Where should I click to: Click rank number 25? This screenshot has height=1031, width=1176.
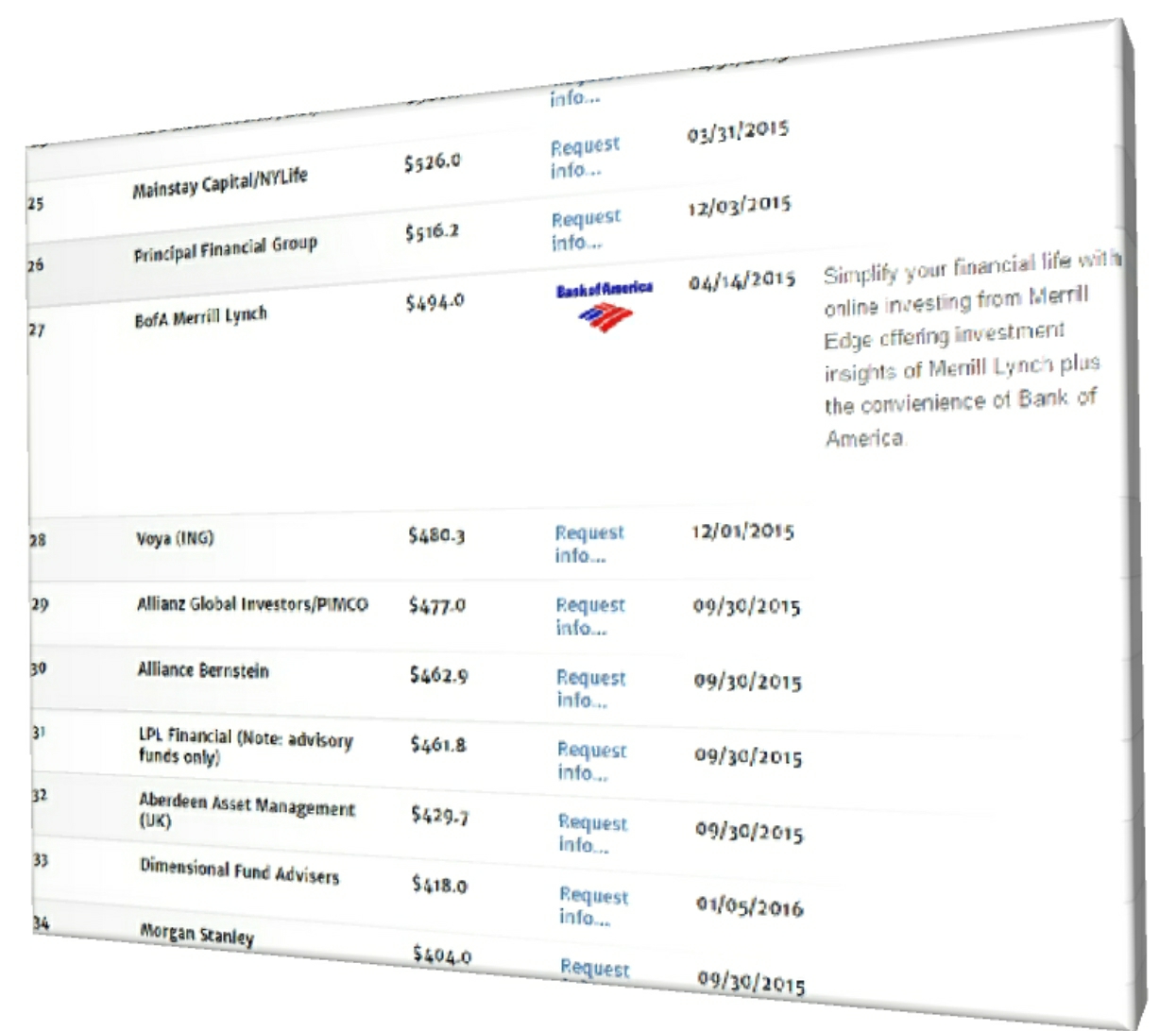[35, 203]
